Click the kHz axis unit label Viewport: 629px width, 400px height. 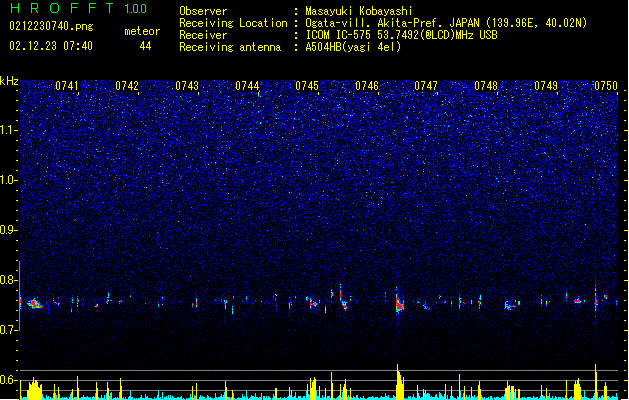click(9, 81)
